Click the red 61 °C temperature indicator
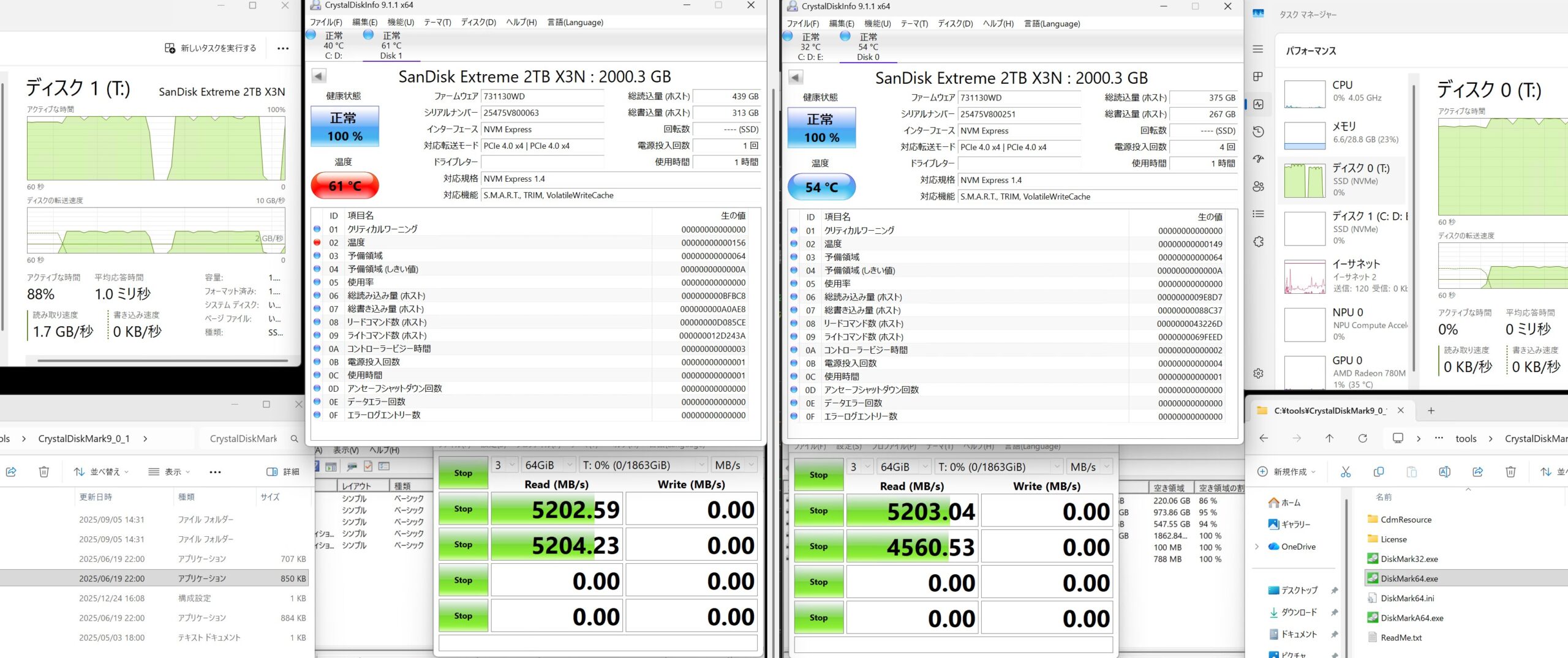1568x658 pixels. point(344,185)
